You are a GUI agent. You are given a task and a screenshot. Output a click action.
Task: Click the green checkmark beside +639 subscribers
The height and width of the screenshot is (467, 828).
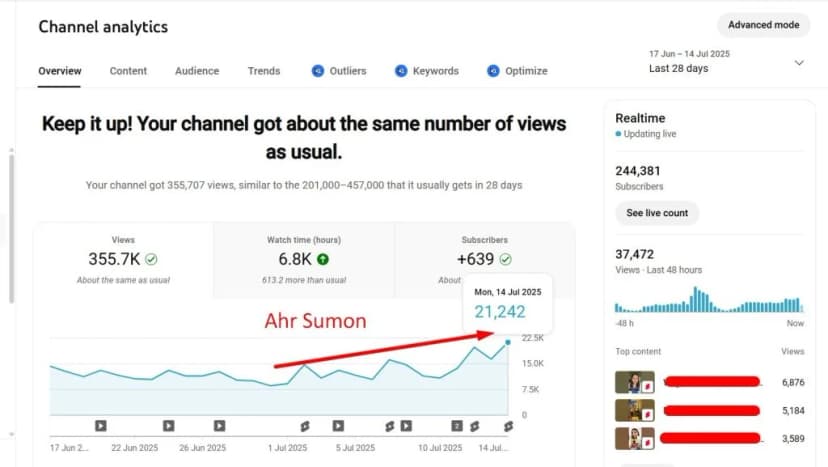pyautogui.click(x=506, y=260)
